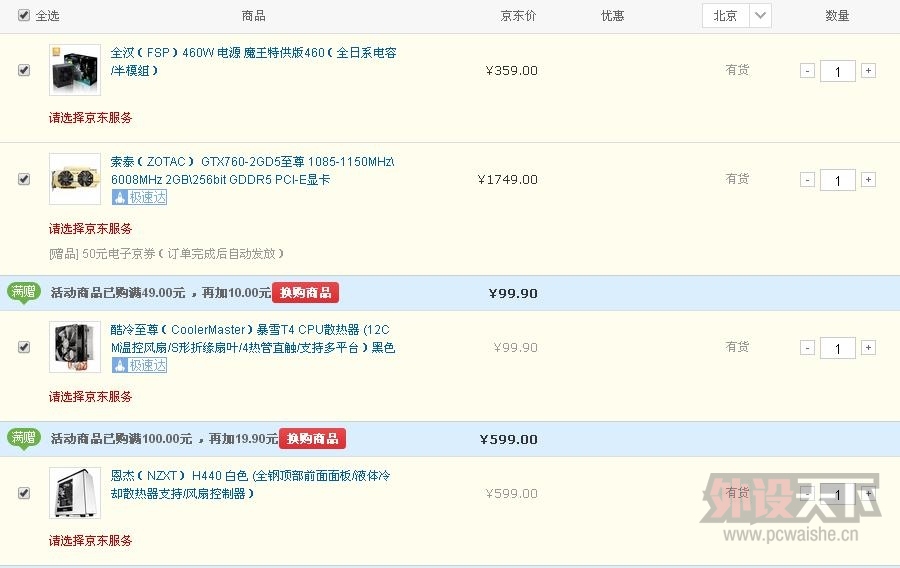Click the ZOTAC GTX760 quantity field
Image resolution: width=900 pixels, height=568 pixels.
(x=838, y=180)
